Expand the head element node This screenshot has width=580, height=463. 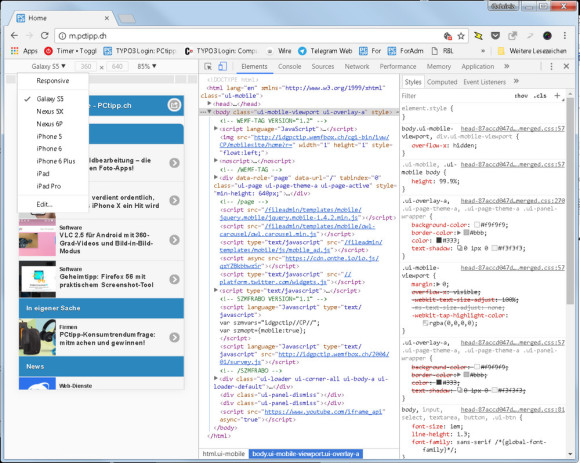tap(209, 104)
